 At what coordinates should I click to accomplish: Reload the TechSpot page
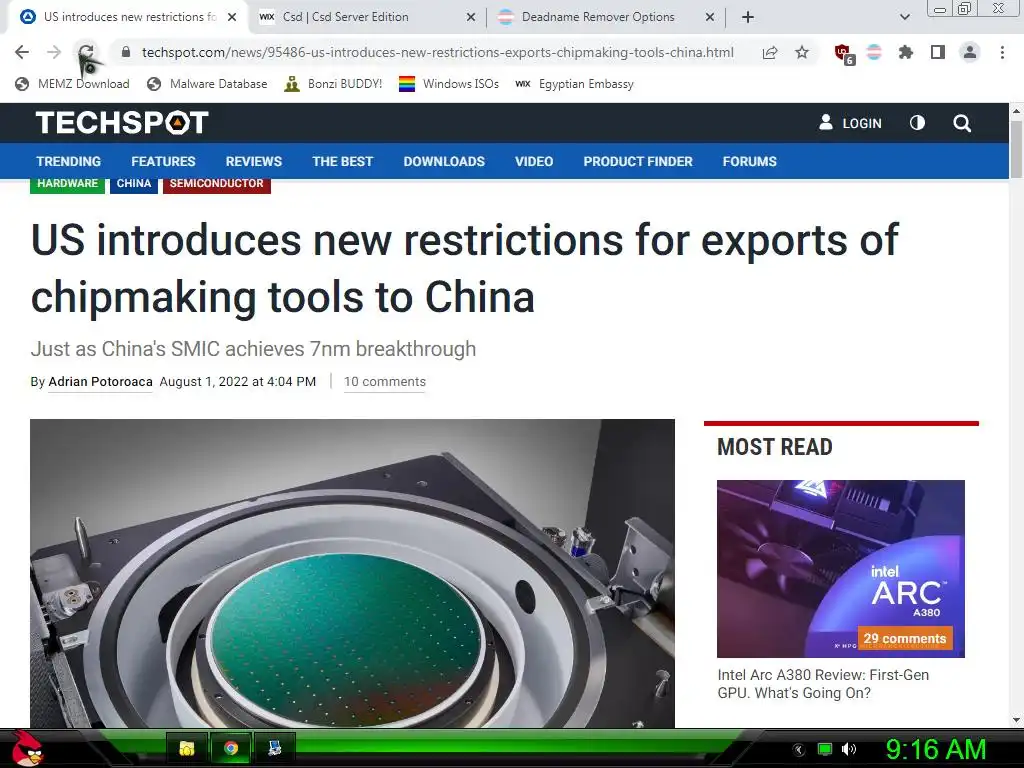click(86, 52)
